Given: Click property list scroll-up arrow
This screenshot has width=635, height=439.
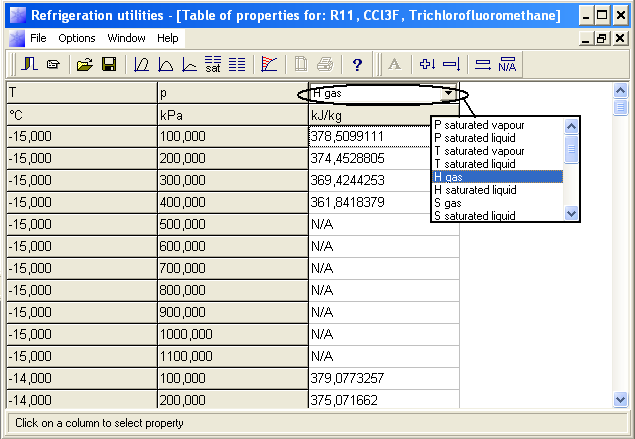Looking at the screenshot, I should coord(571,126).
